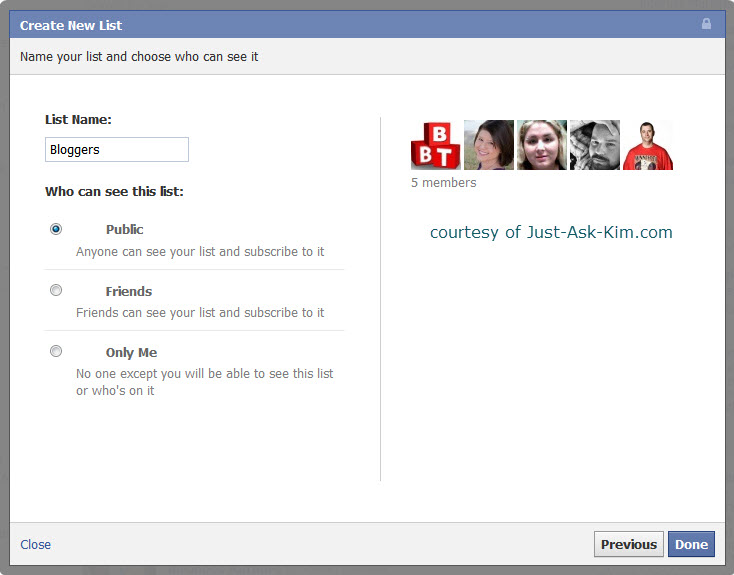
Task: Click 'Friends can see your list' description
Action: click(200, 312)
